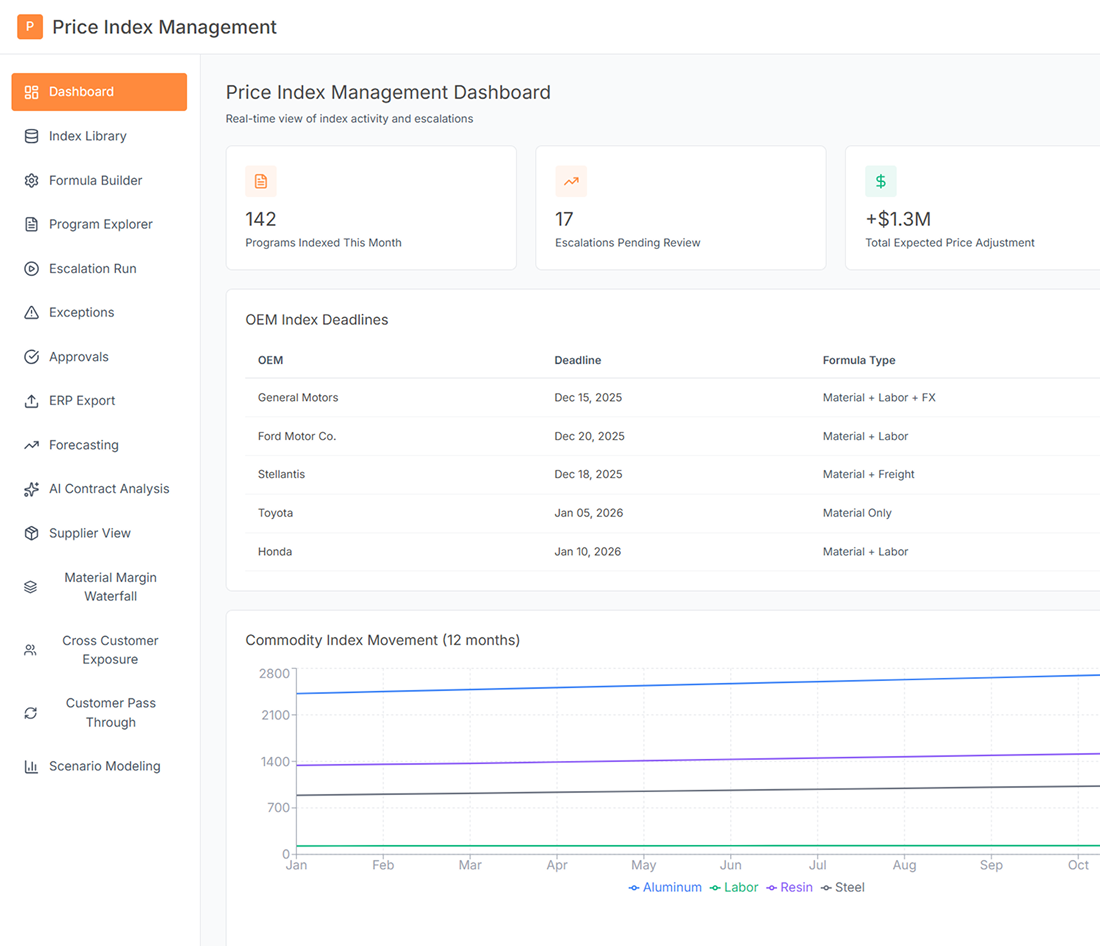Select the Ford Motor Co. row name
This screenshot has height=946, width=1100.
click(297, 437)
